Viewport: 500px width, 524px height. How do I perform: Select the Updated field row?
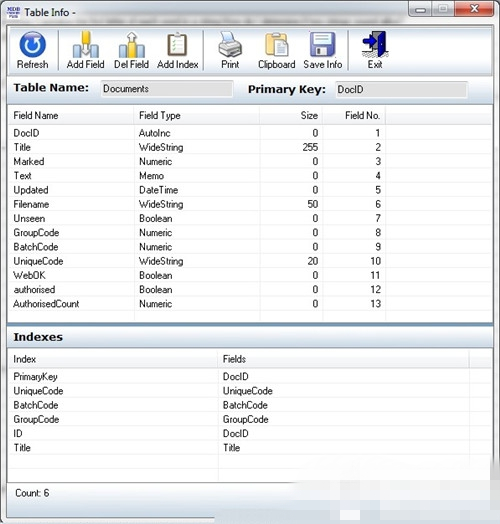[249, 190]
